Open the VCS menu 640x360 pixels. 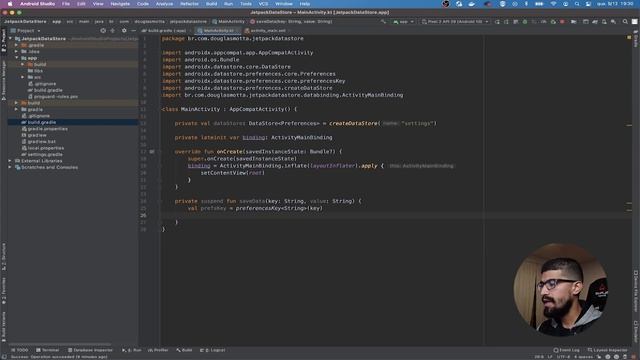pos(263,4)
